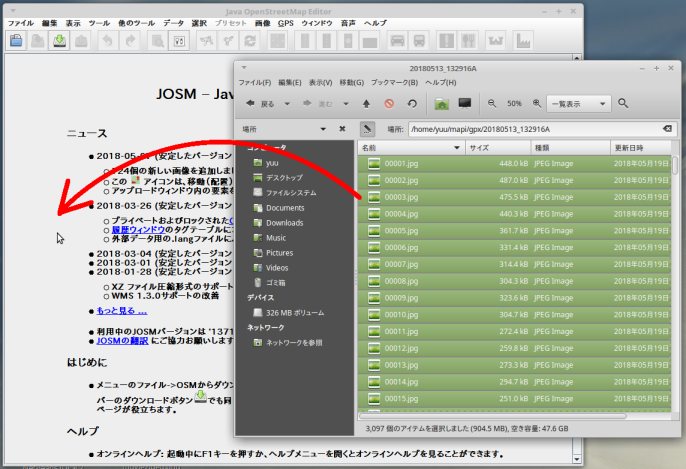Image resolution: width=686 pixels, height=469 pixels.
Task: Reload the folder in file manager
Action: tap(412, 104)
